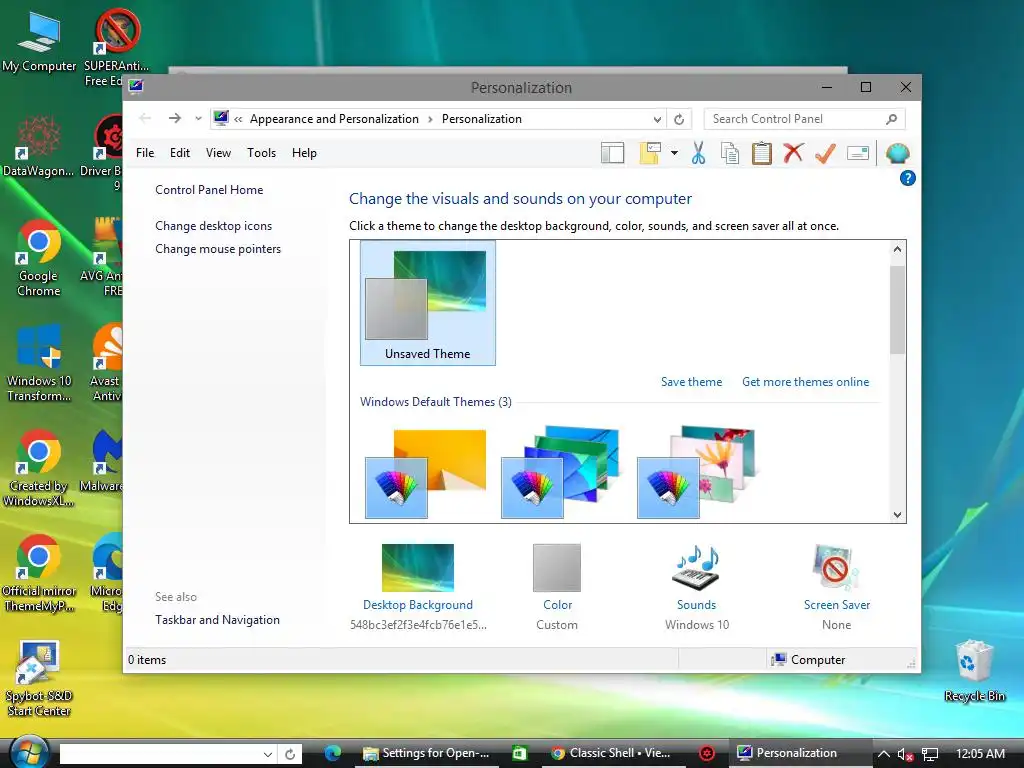Switch to Settings for Open-Shell taskbar window

[426, 753]
